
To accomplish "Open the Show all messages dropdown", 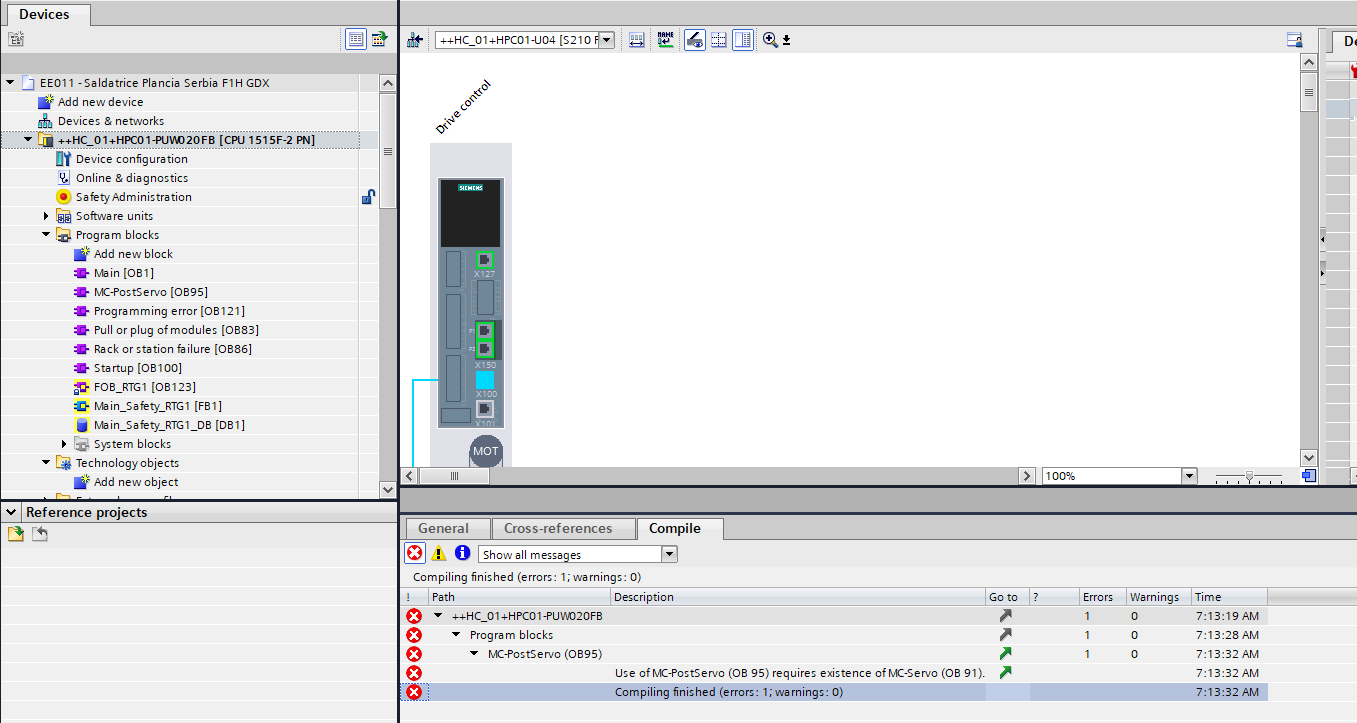I will click(x=669, y=554).
